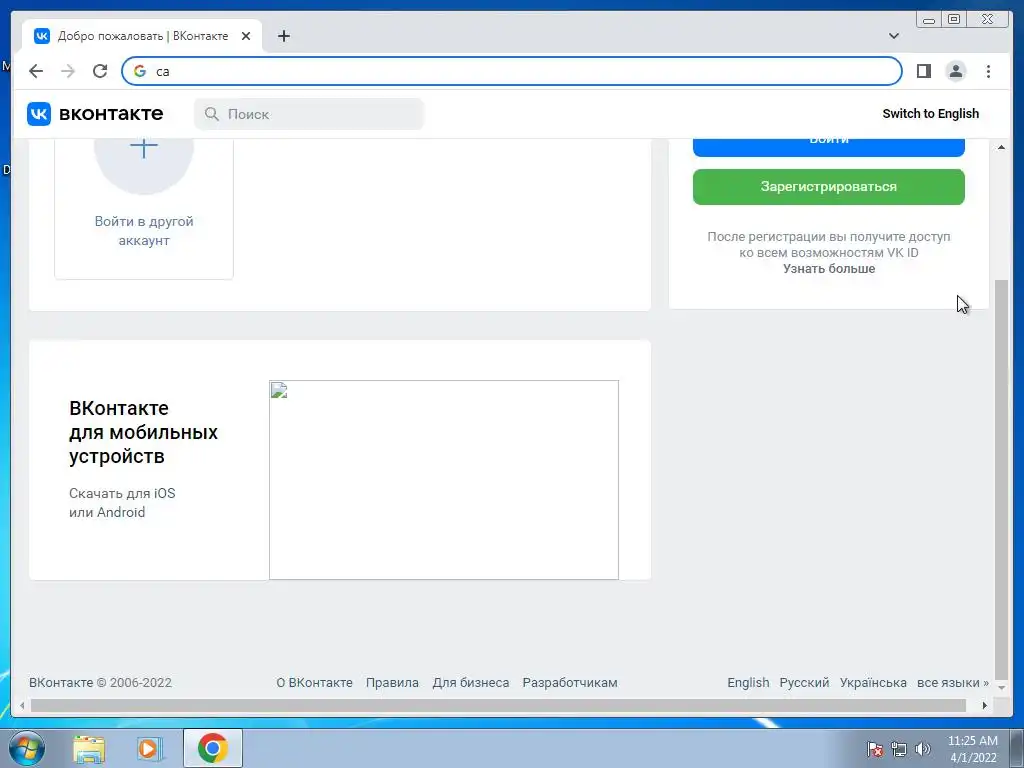Click ВКонтакте © 2006-2022 footer text

tap(100, 682)
